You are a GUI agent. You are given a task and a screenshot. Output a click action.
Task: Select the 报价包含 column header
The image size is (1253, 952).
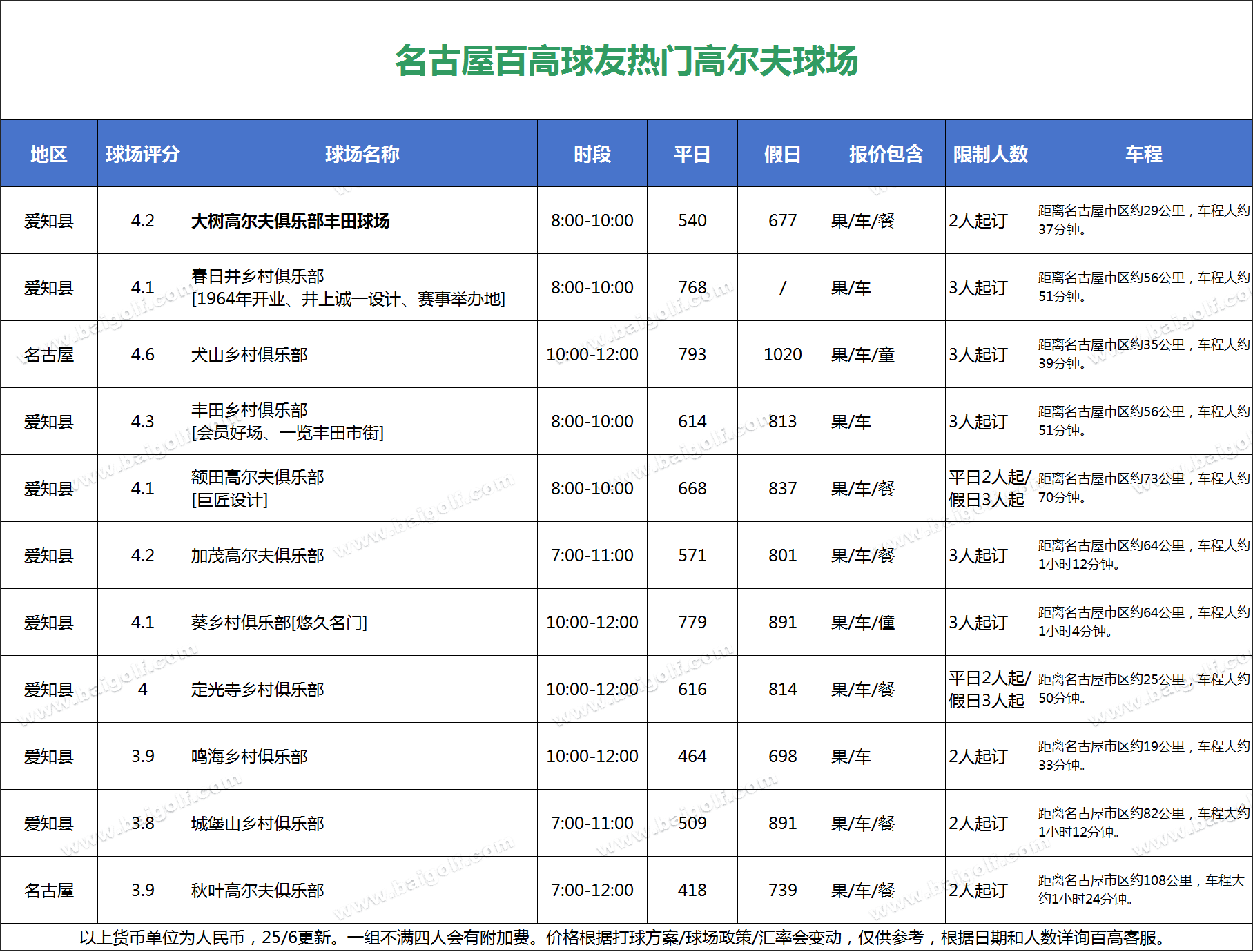click(x=886, y=154)
